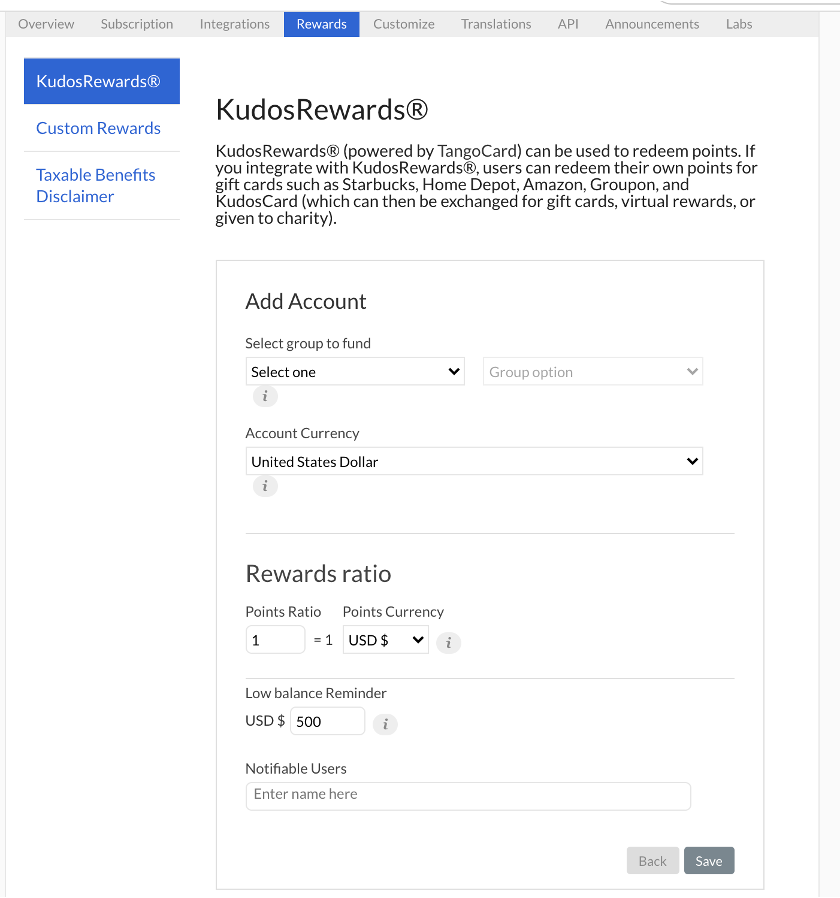Click the Account Currency label

pos(302,433)
